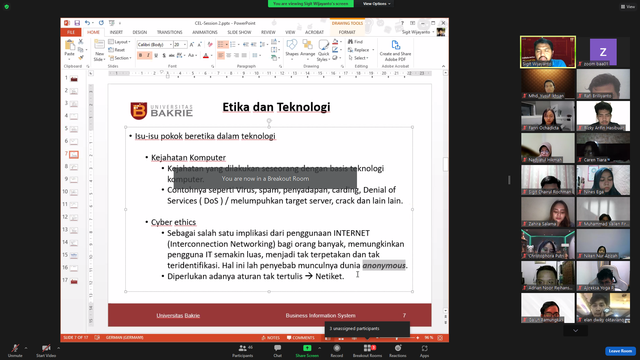
Task: Click the red Font Color button
Action: click(206, 56)
